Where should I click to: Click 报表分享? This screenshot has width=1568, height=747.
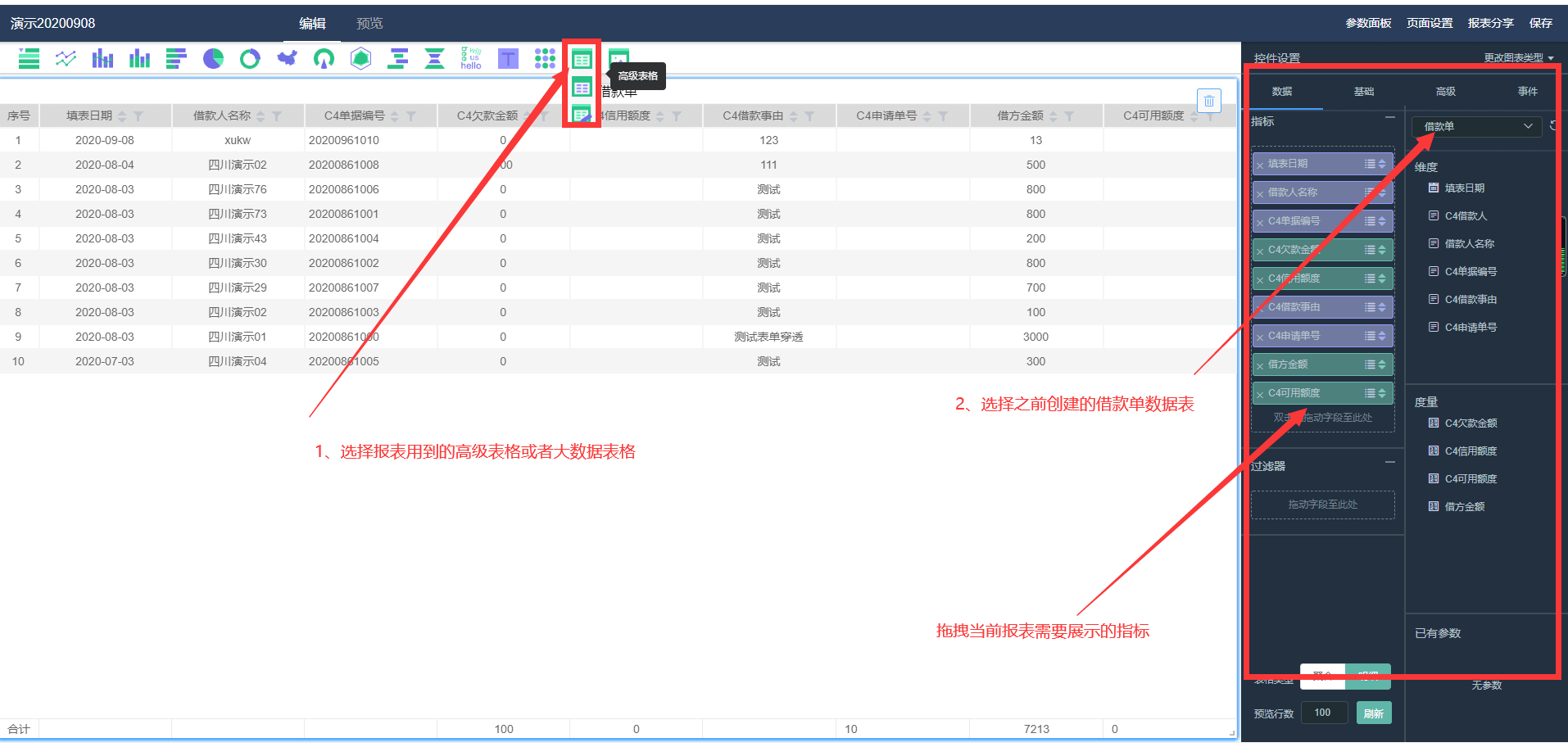1491,23
